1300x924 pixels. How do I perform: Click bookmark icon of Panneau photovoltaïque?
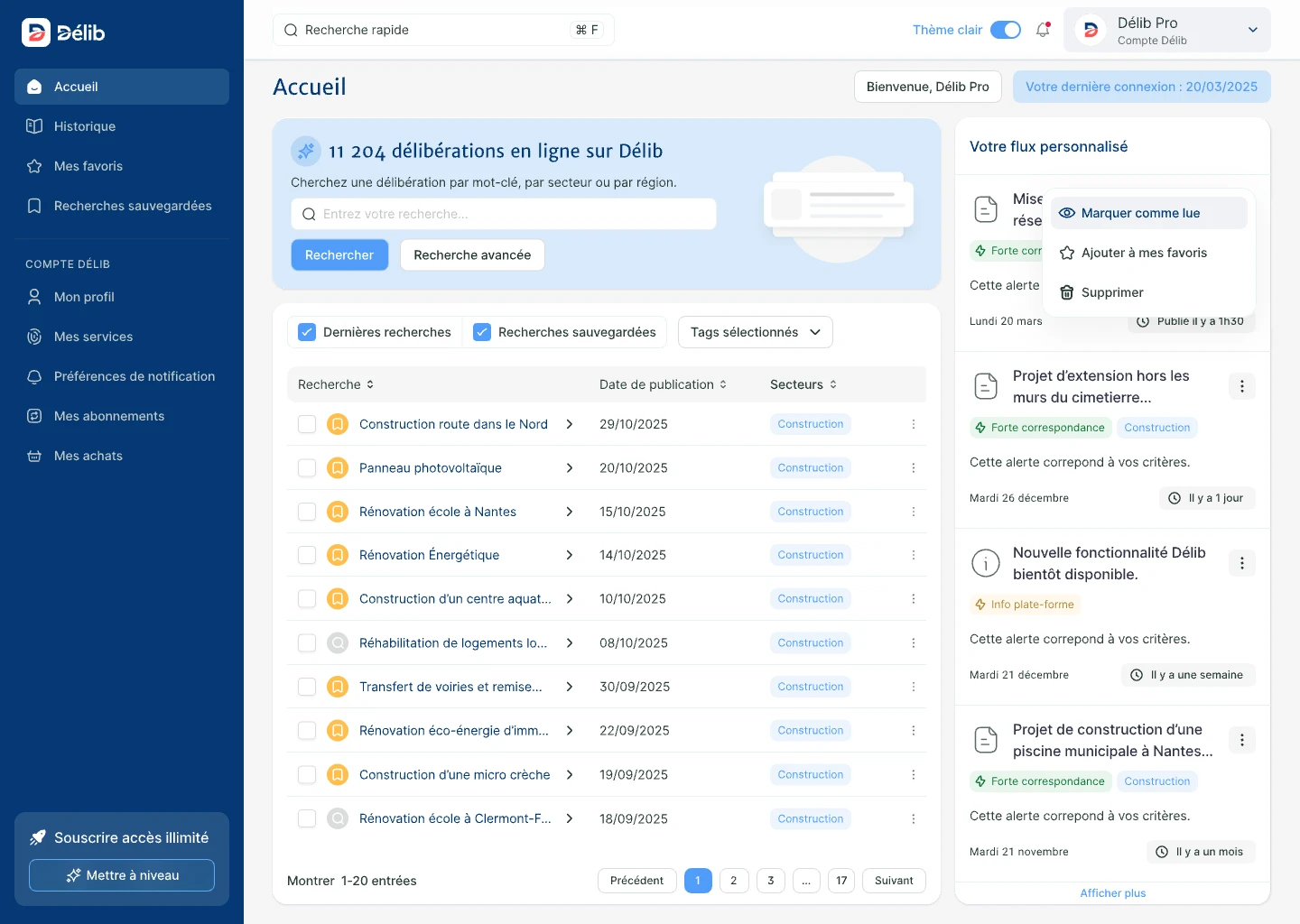tap(338, 468)
